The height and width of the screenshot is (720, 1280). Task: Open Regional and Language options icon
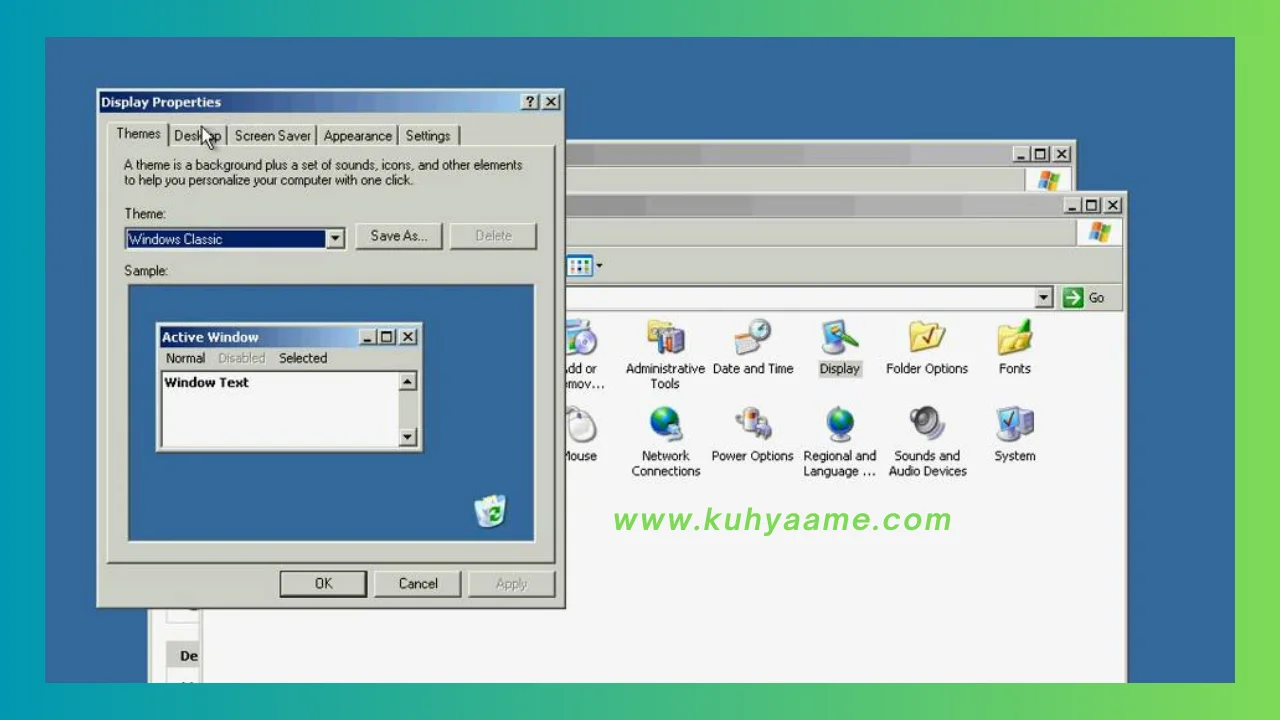click(x=840, y=442)
